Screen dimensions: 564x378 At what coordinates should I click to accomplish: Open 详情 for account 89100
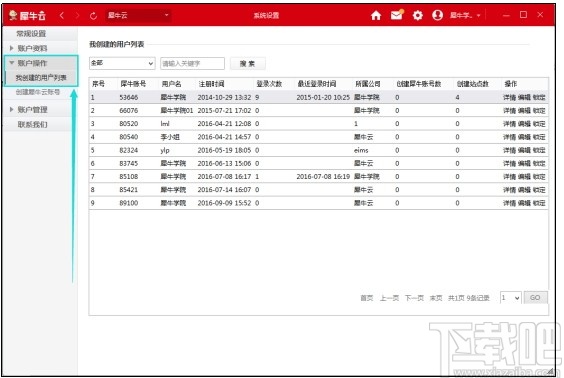pyautogui.click(x=509, y=203)
